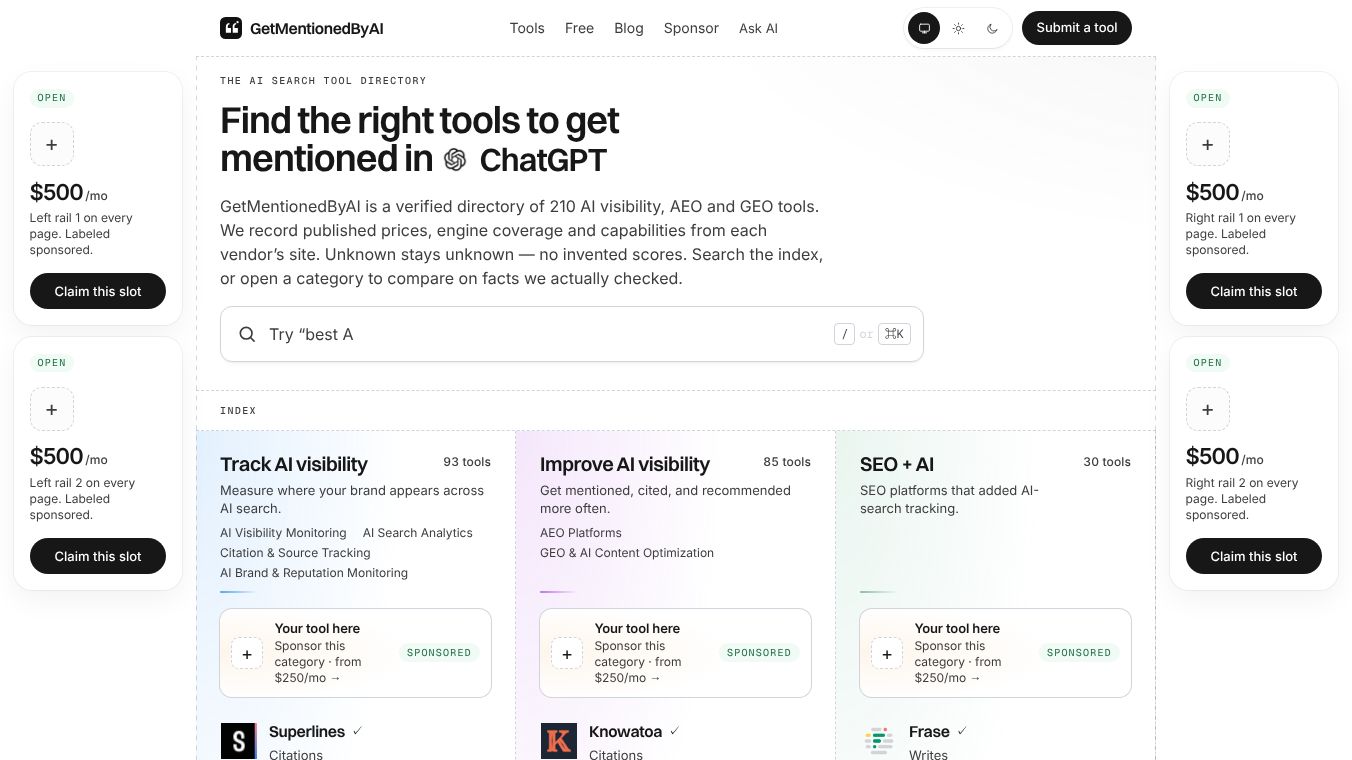This screenshot has height=760, width=1352.
Task: Click SPONSORED badge in Track AI visibility card
Action: (x=439, y=653)
